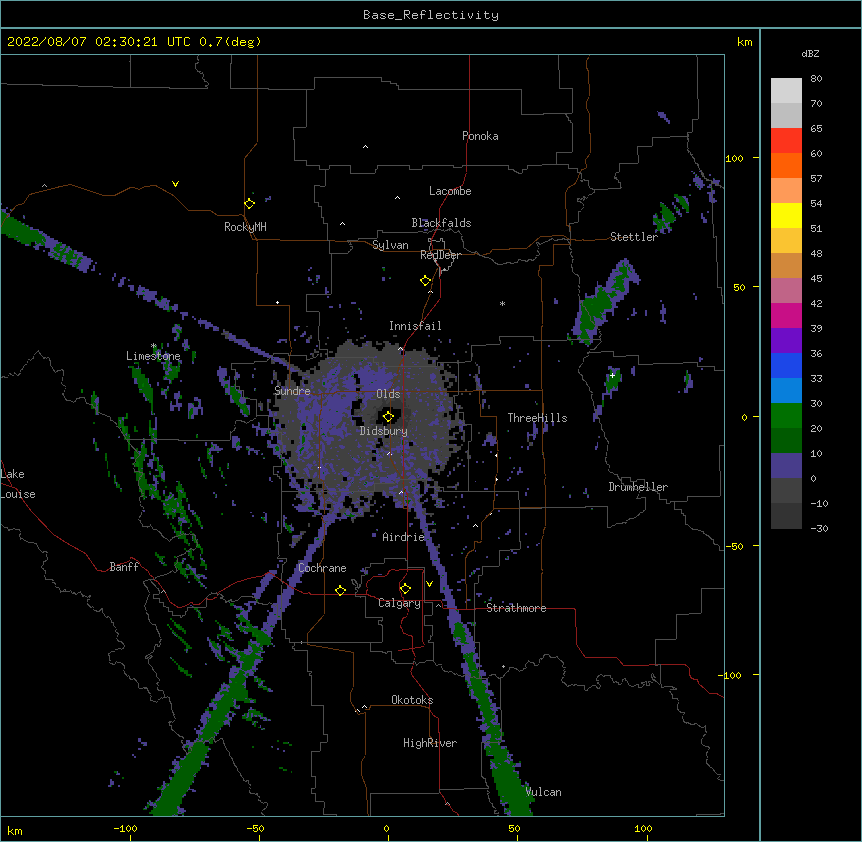Click the Ponoka city label
Screen dimensions: 862x842
(x=480, y=136)
